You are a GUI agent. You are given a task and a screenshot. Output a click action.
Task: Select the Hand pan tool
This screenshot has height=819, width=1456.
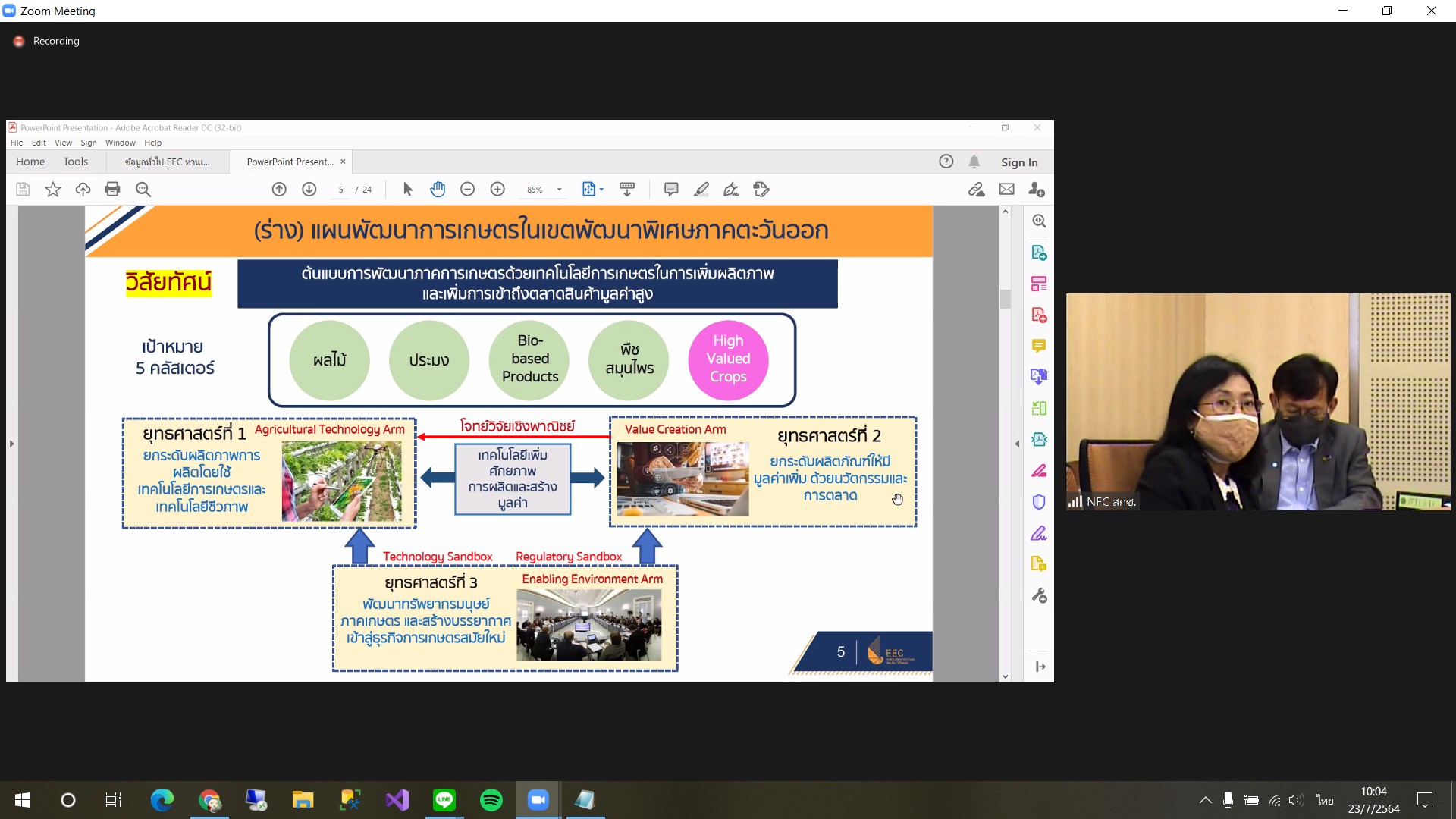pos(438,190)
